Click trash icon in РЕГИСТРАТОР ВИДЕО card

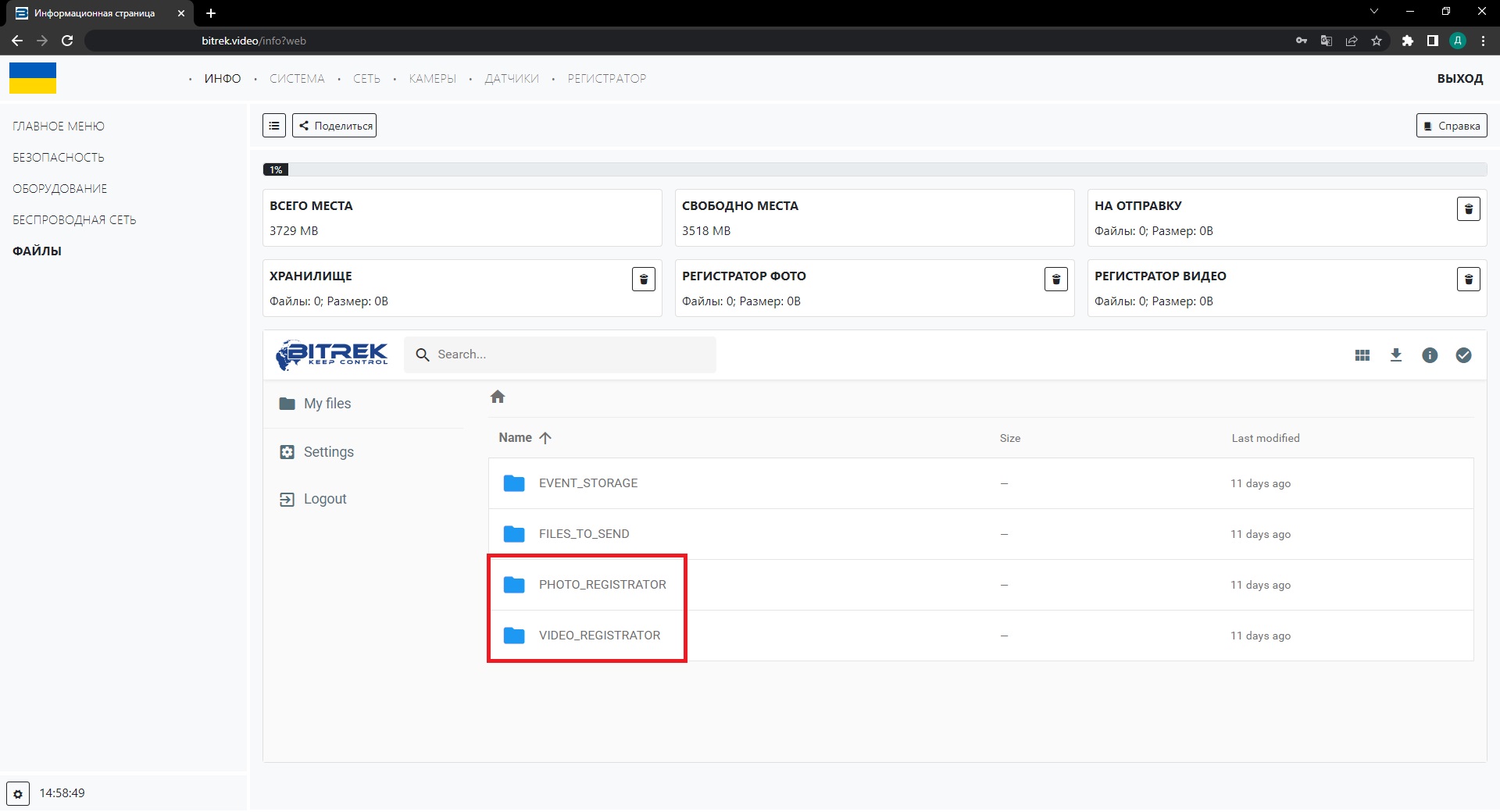(x=1468, y=280)
